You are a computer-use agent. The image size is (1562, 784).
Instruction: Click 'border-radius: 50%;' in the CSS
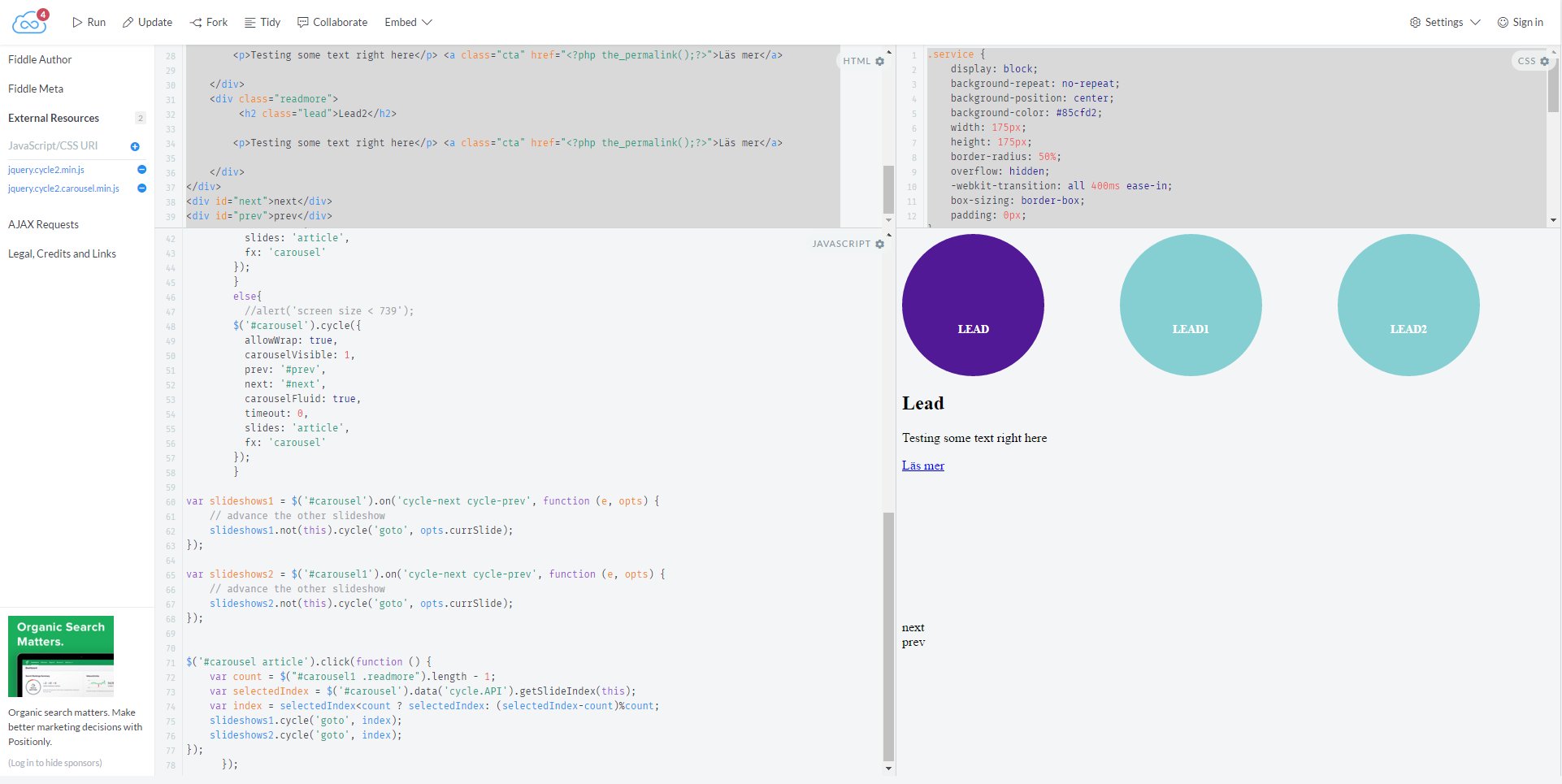1006,157
